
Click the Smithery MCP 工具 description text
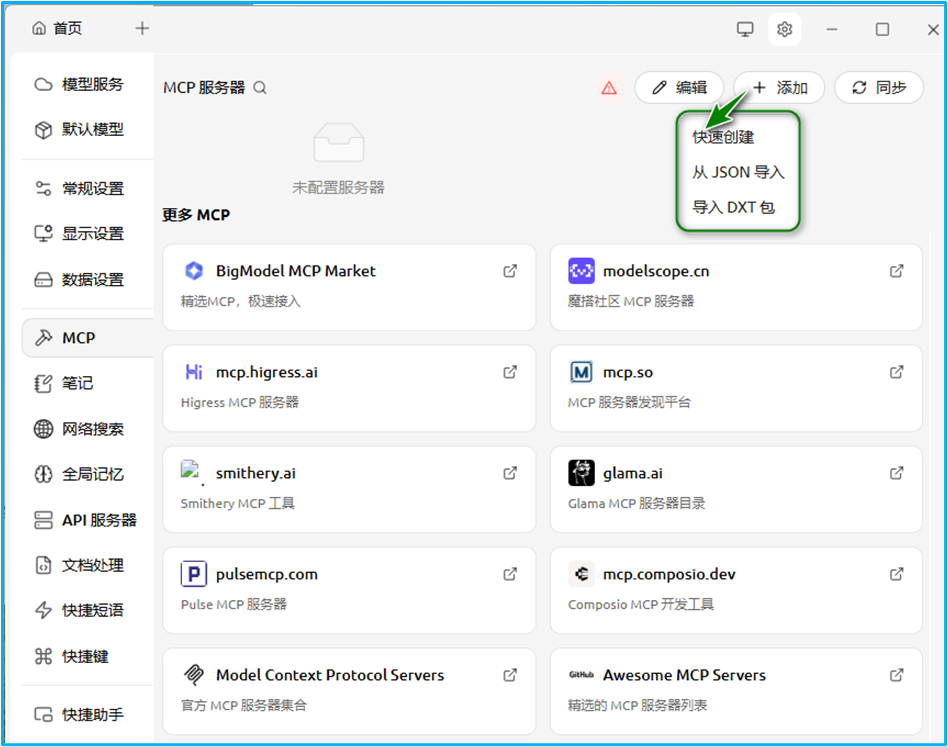pyautogui.click(x=238, y=503)
